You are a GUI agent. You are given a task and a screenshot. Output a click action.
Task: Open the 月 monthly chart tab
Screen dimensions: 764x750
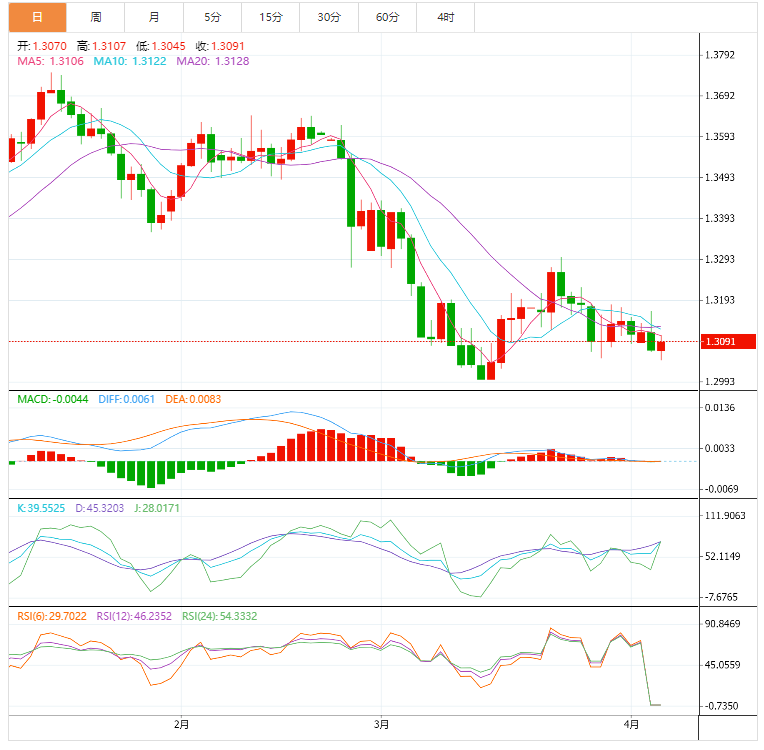click(x=154, y=17)
